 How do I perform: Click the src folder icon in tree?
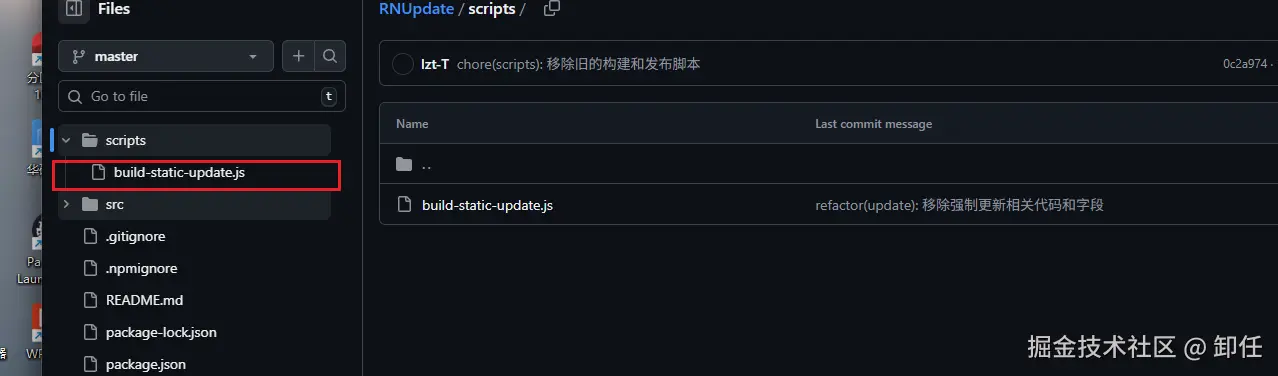click(89, 204)
